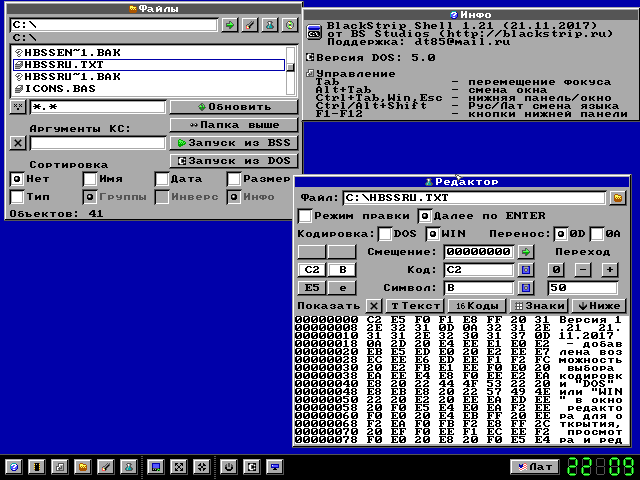Toggle the Инверс sort option
The height and width of the screenshot is (480, 640).
(162, 197)
